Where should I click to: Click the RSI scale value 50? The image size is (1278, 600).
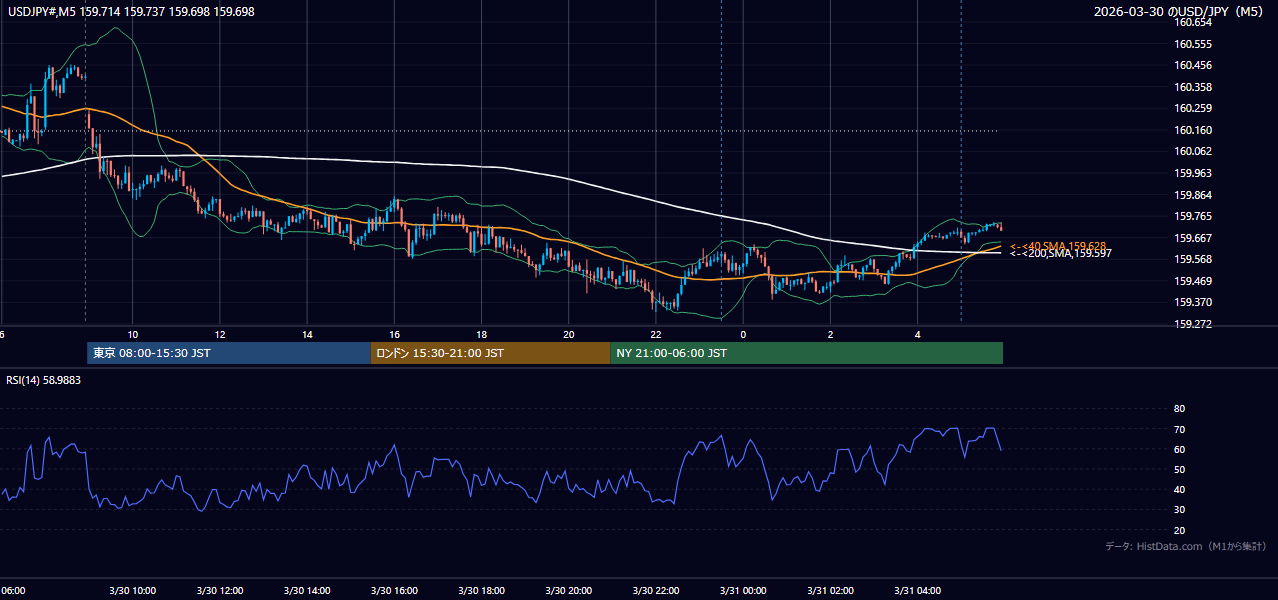click(1179, 469)
